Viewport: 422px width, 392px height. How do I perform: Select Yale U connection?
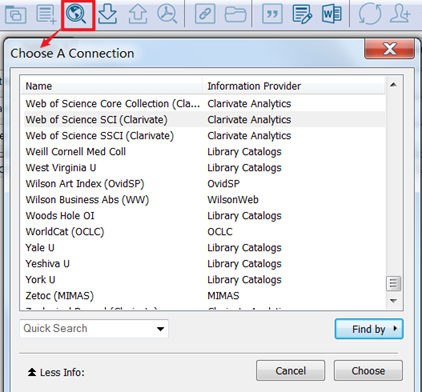pyautogui.click(x=204, y=248)
